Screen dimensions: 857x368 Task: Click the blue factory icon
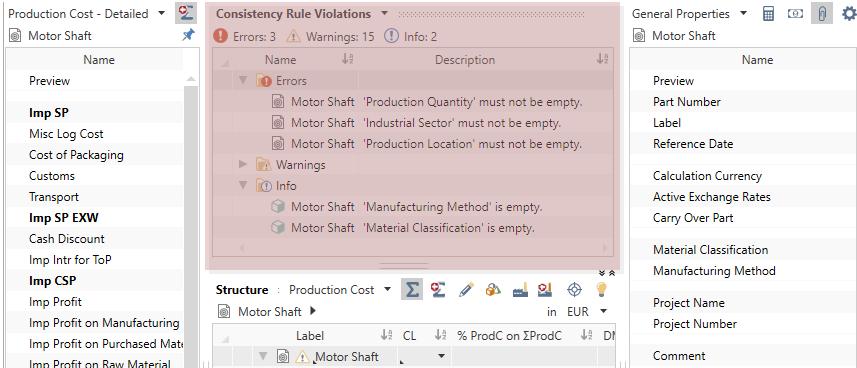click(x=520, y=289)
